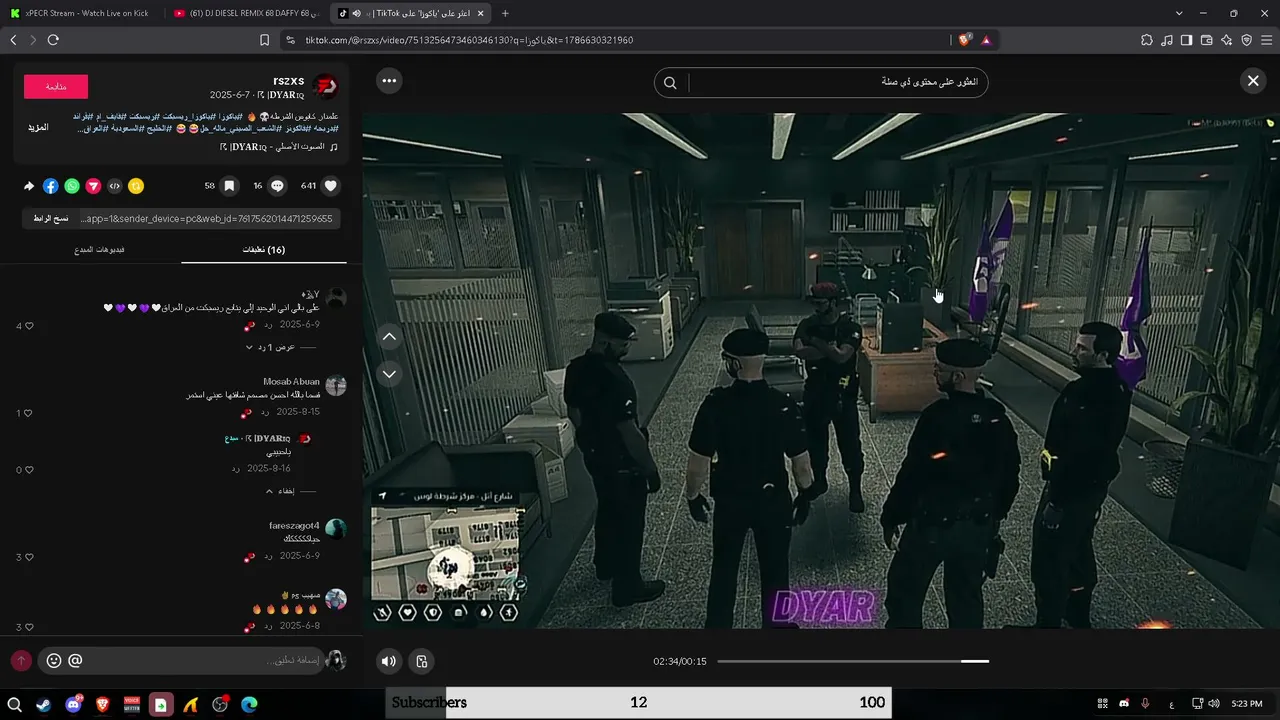Mute the TikTok tab audio icon
Image resolution: width=1280 pixels, height=720 pixels.
tap(356, 13)
